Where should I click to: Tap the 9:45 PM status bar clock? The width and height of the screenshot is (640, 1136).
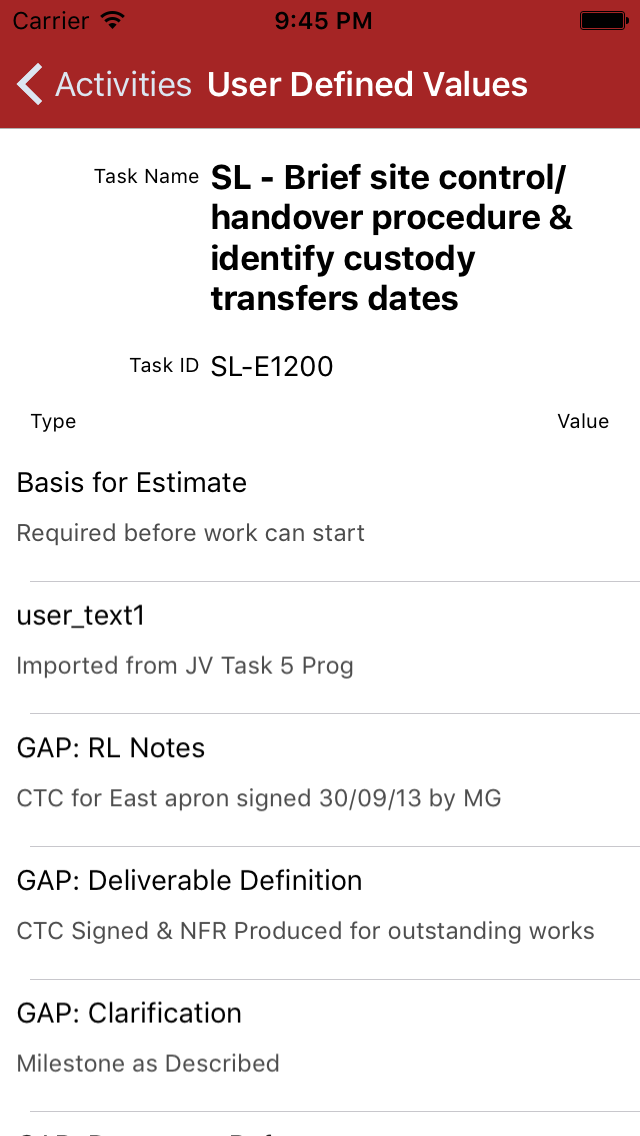click(x=323, y=20)
